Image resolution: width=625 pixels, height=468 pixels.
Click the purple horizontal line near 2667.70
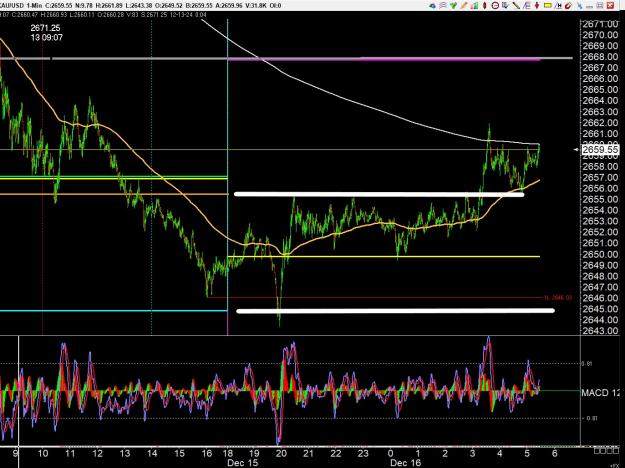[x=384, y=59]
